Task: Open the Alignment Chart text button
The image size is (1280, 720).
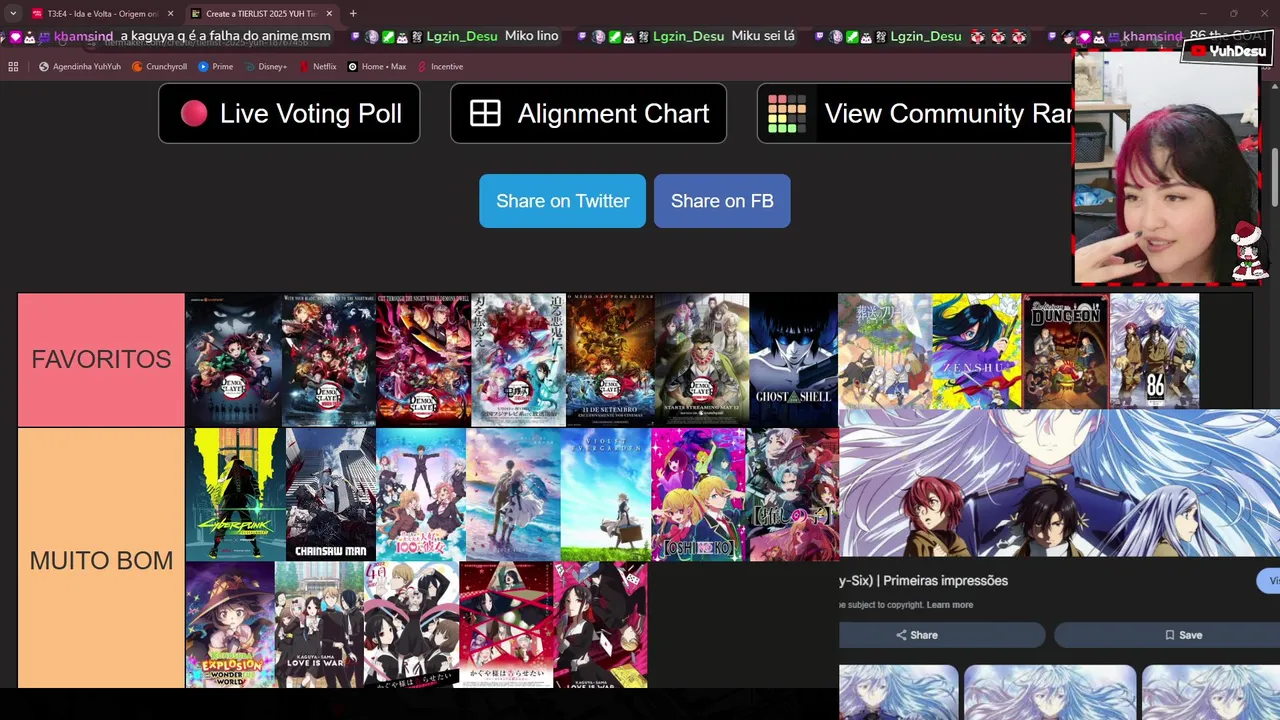Action: [x=613, y=114]
